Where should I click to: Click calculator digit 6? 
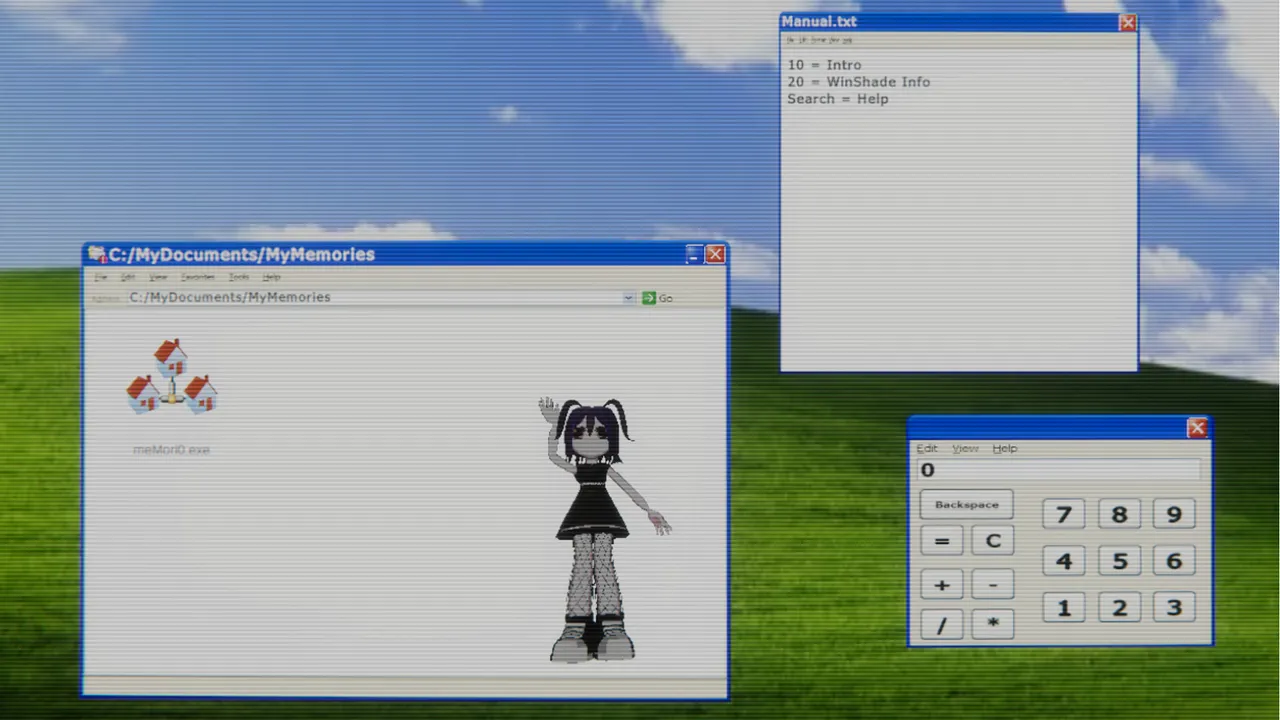(x=1174, y=561)
